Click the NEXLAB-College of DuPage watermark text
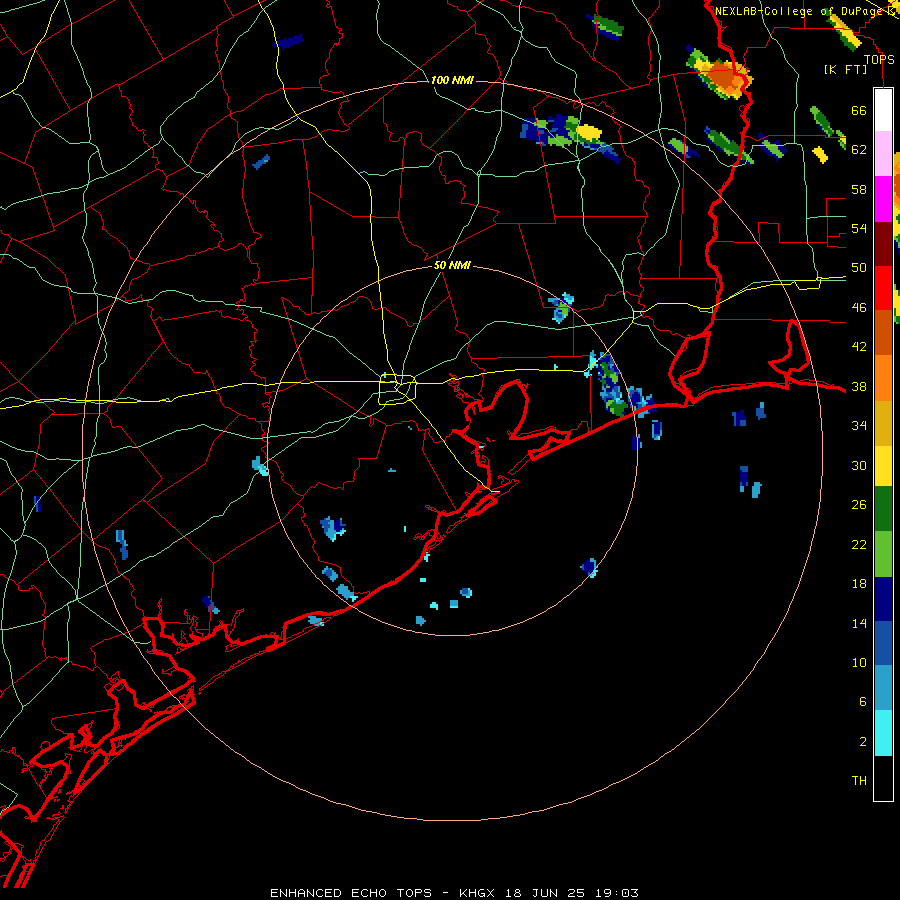Screen dimensions: 900x900 [805, 11]
